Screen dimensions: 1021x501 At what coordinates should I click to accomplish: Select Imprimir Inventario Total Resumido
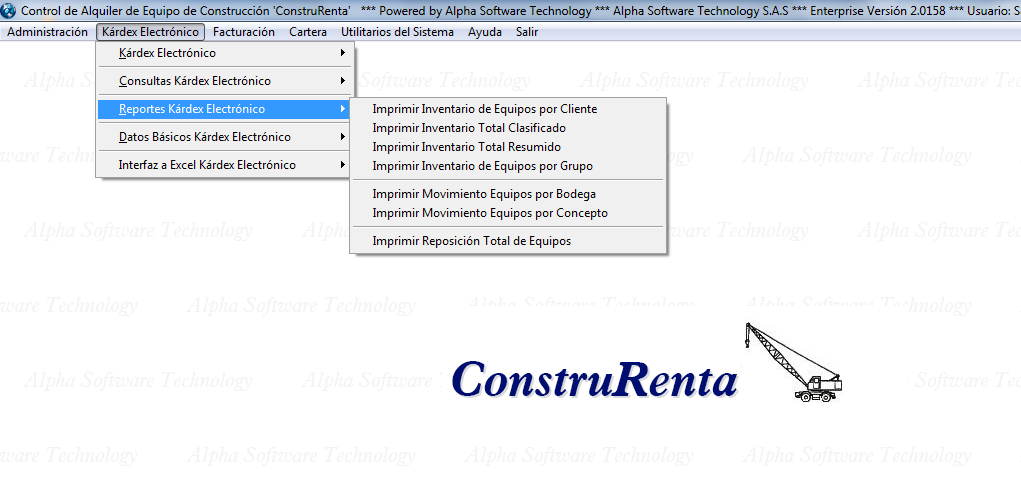(466, 147)
